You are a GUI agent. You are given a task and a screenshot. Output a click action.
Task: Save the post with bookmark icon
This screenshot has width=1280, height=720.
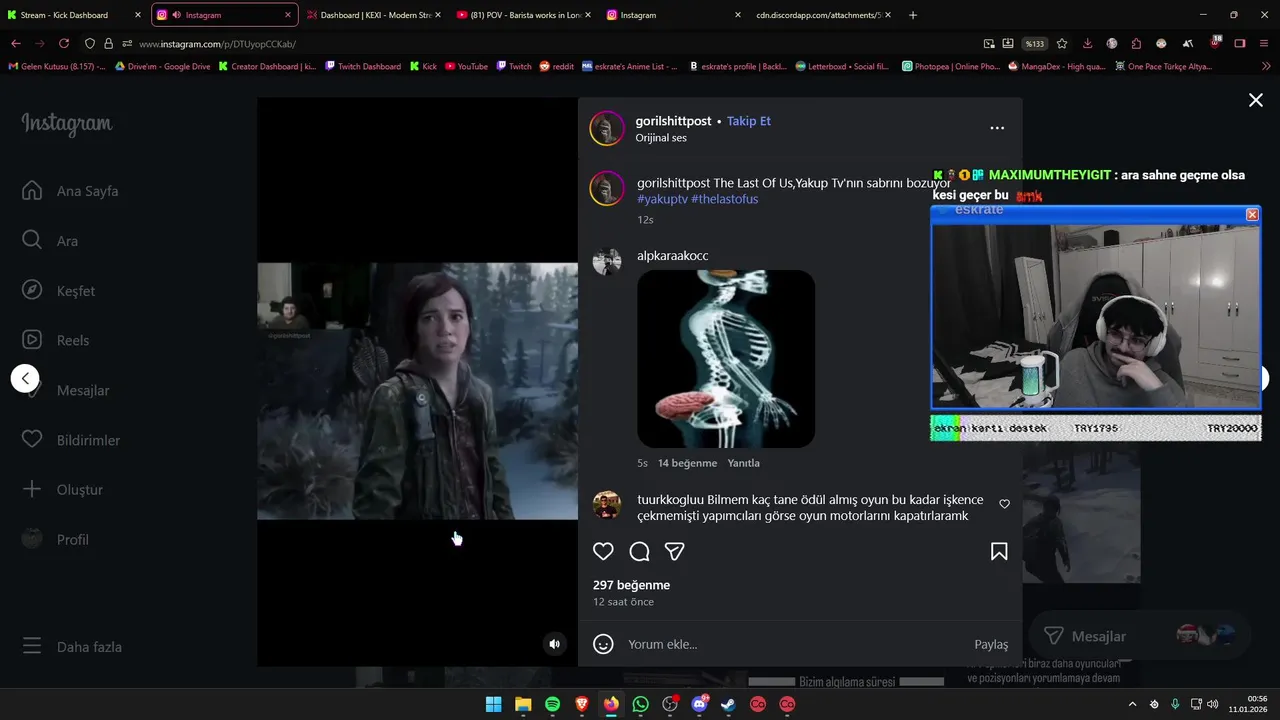[x=999, y=551]
